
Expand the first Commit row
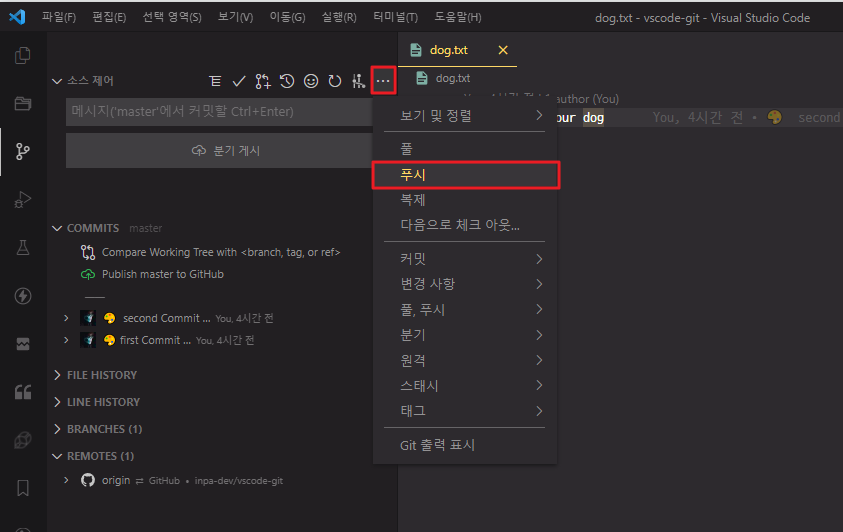(x=66, y=340)
